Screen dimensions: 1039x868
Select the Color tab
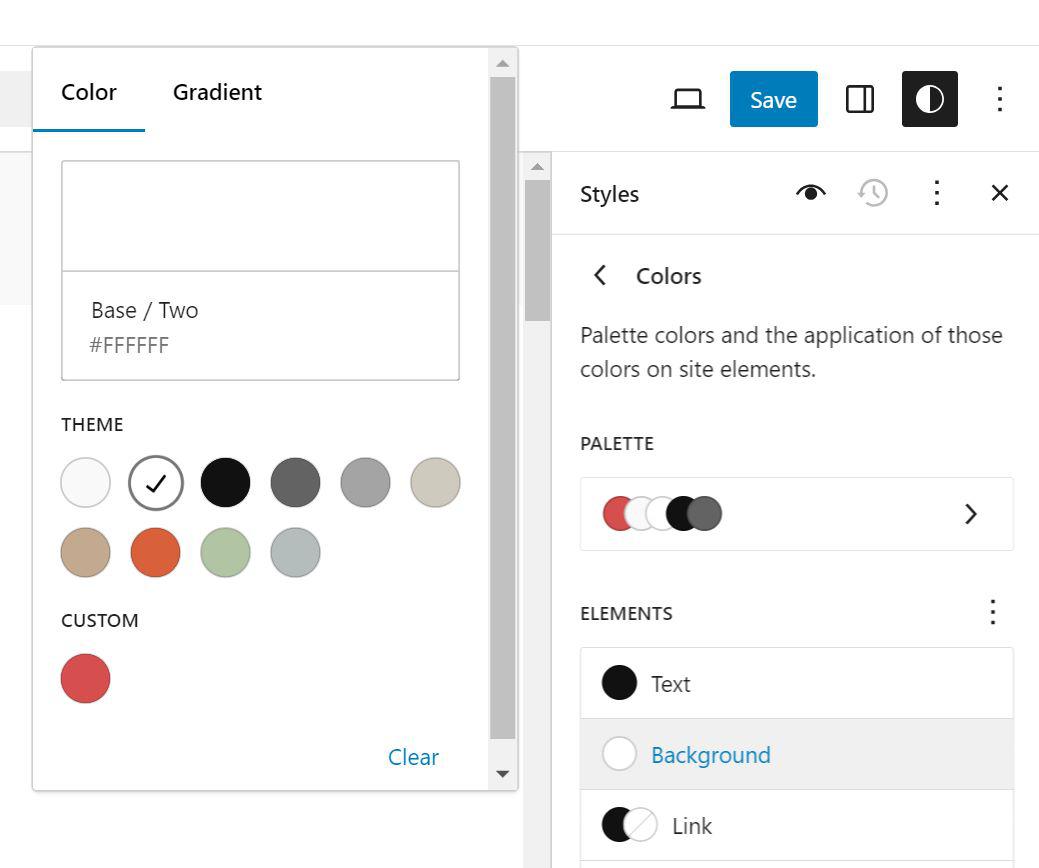[89, 92]
